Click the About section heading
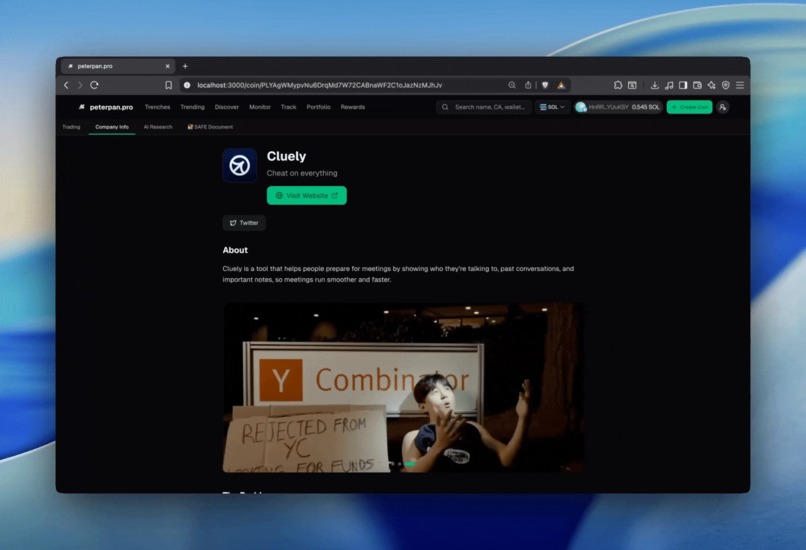Image resolution: width=806 pixels, height=550 pixels. [x=235, y=250]
